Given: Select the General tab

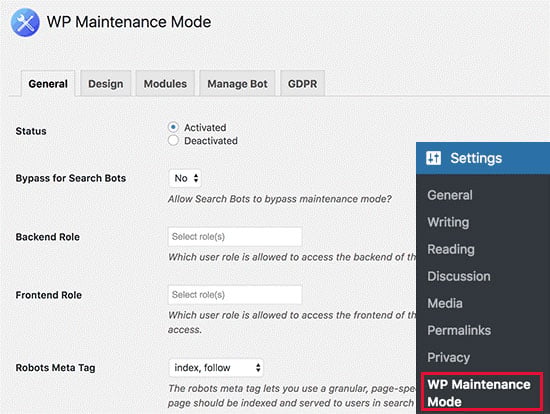Looking at the screenshot, I should coord(48,84).
